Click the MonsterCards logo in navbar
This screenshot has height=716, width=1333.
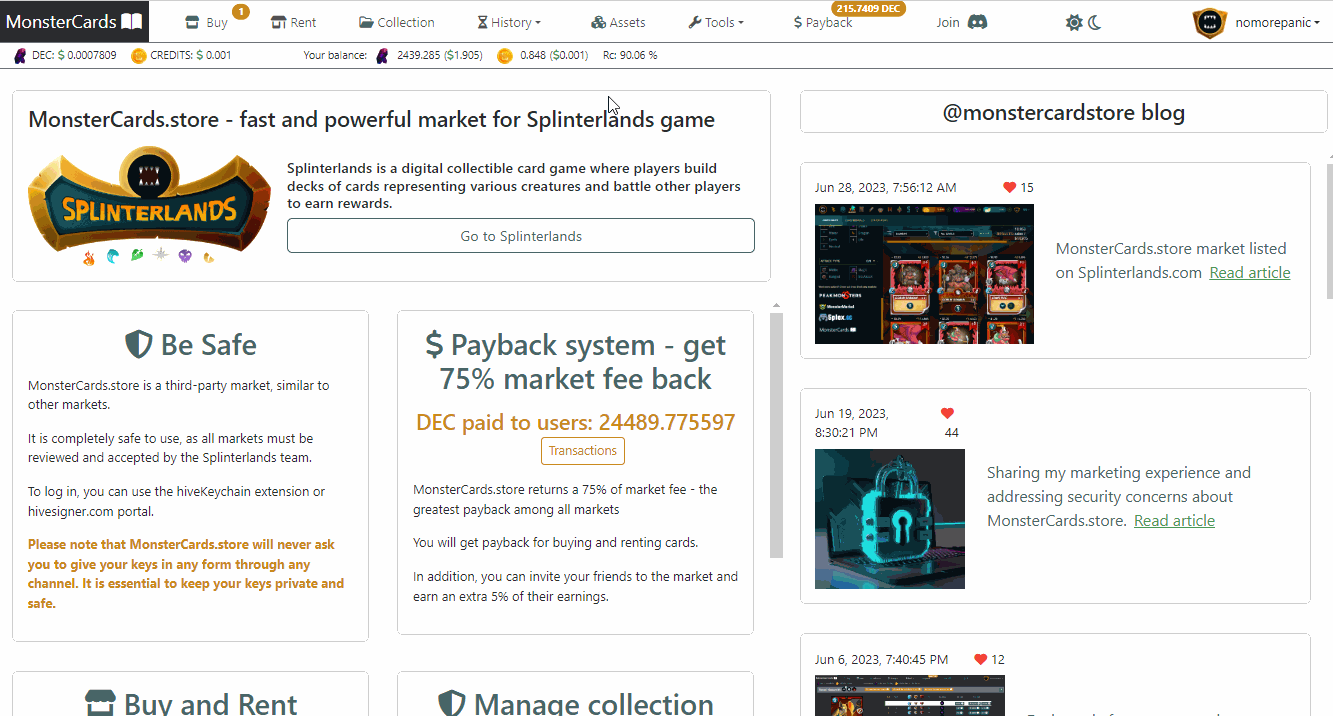75,21
